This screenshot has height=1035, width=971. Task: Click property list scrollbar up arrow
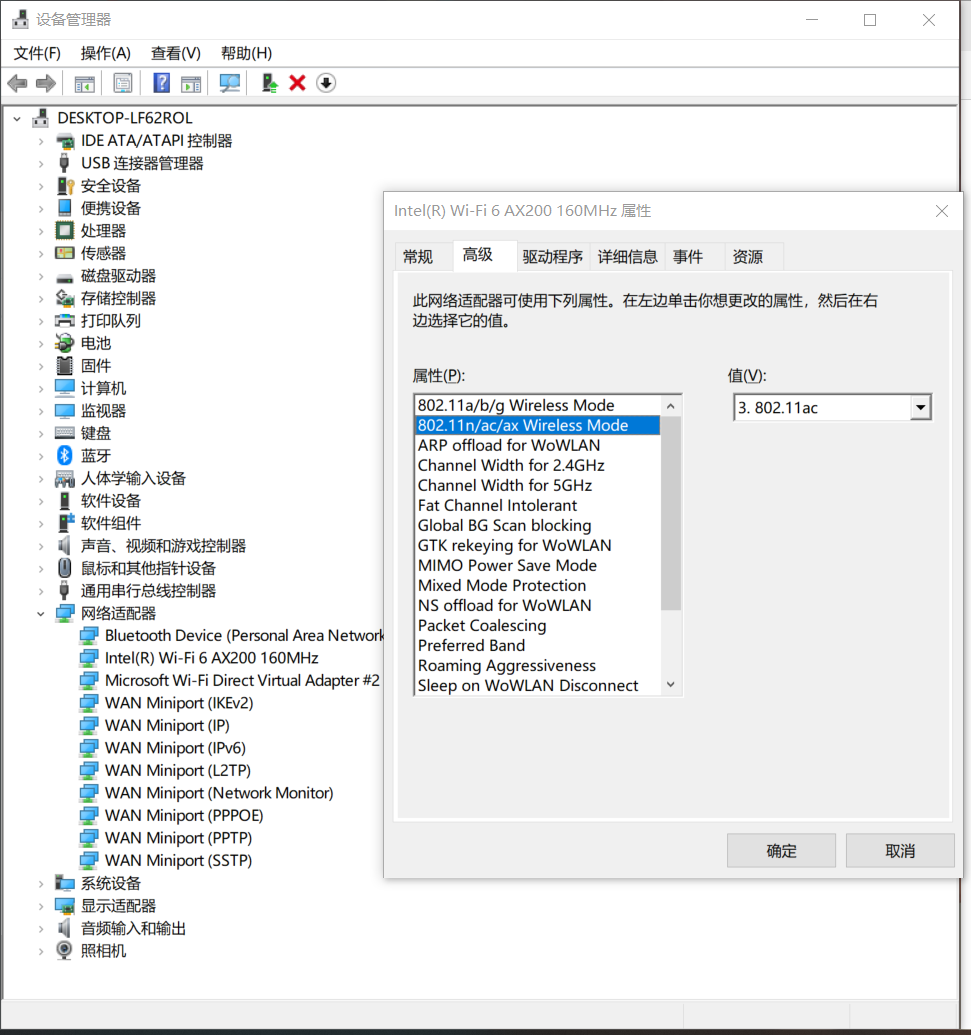671,406
